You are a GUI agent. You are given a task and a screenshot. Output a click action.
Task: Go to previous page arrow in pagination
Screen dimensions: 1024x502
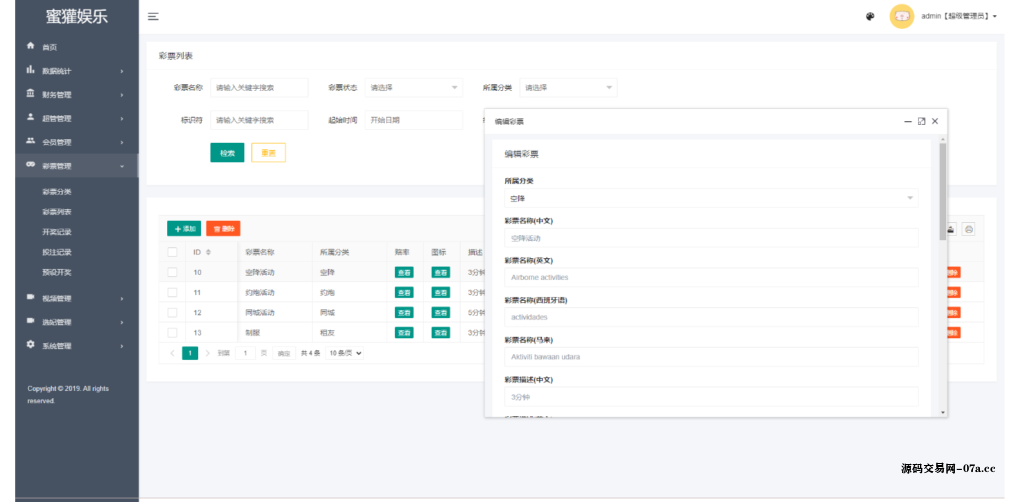pos(172,353)
